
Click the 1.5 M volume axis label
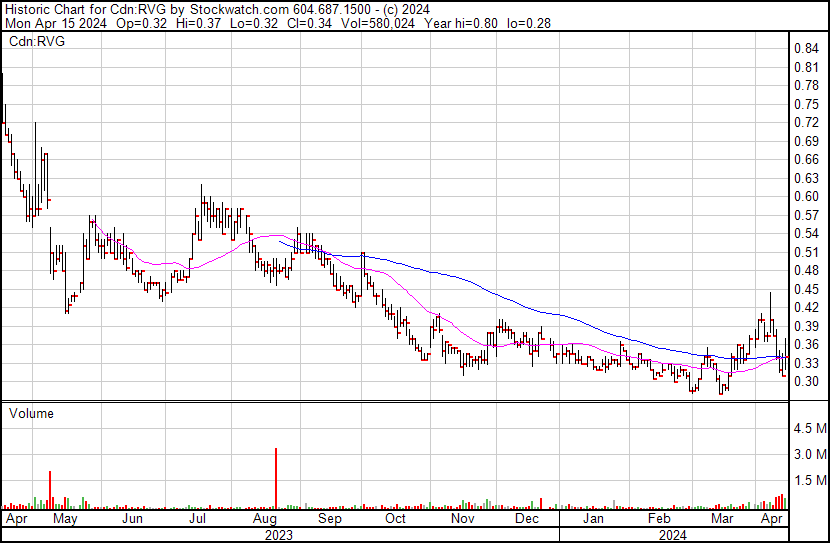809,481
